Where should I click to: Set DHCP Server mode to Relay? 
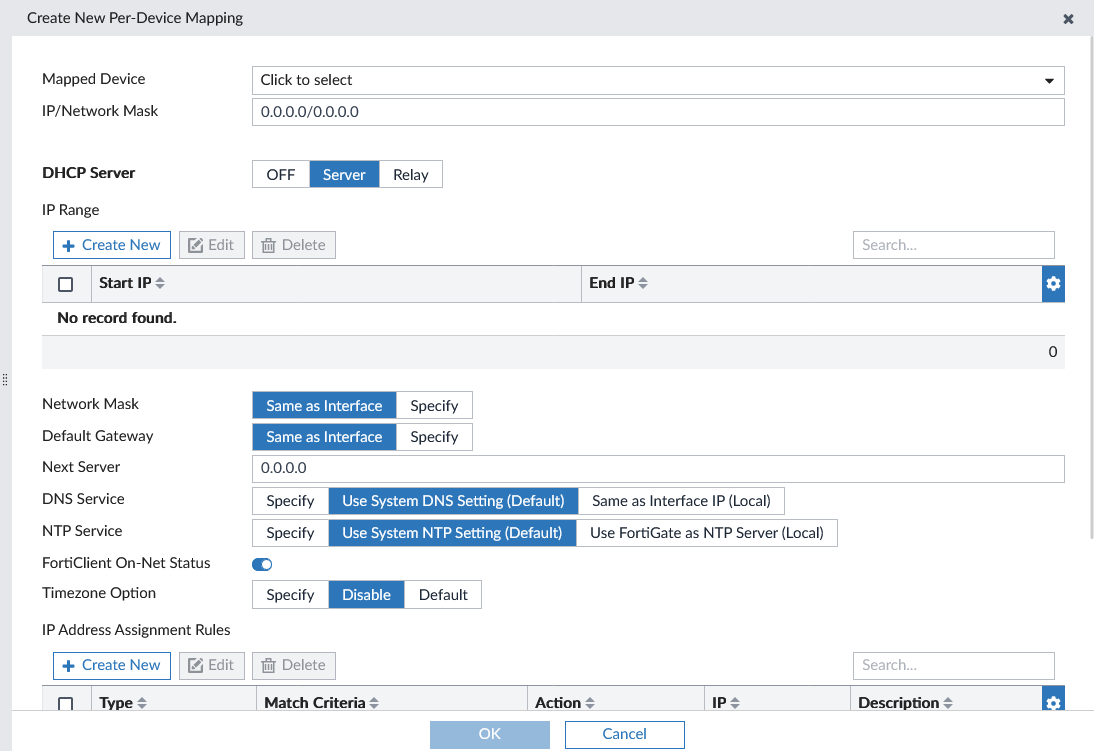coord(410,174)
